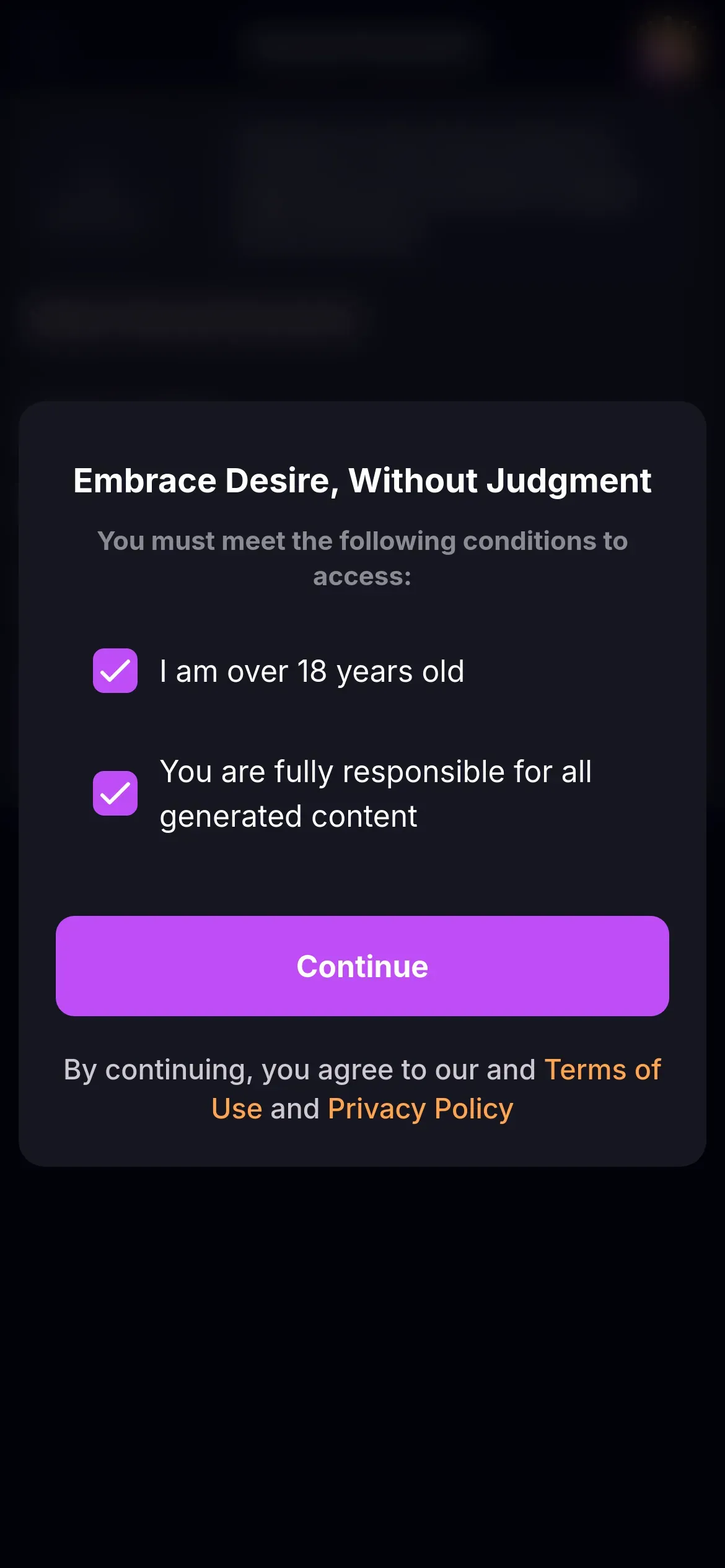Viewport: 725px width, 1568px height.
Task: Click the "fully responsible for all generated content" label
Action: coord(375,794)
